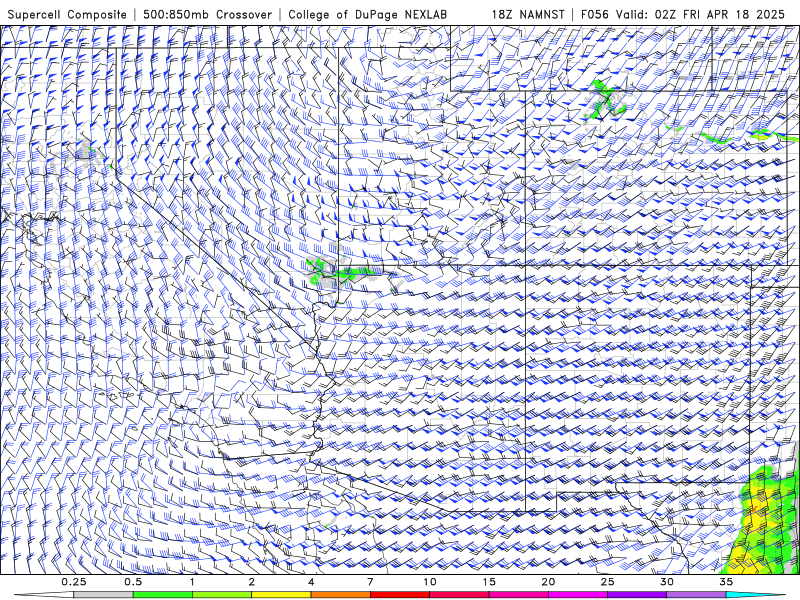Screen dimensions: 800x600
Task: Click the legend value 30
Action: (667, 582)
